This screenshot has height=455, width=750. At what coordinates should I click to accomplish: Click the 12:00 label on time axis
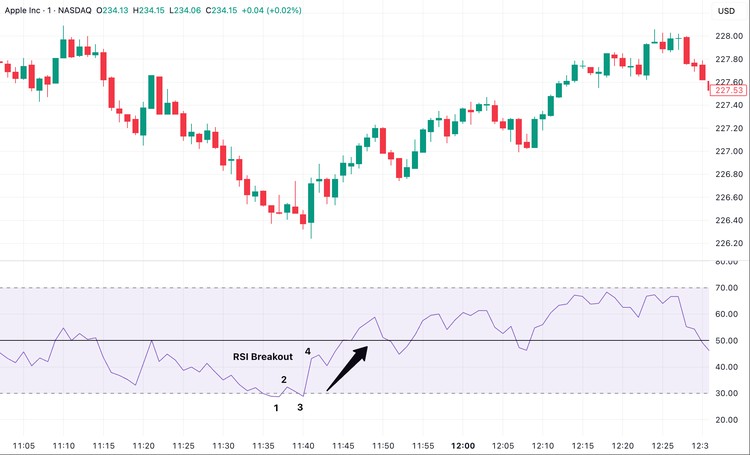463,444
